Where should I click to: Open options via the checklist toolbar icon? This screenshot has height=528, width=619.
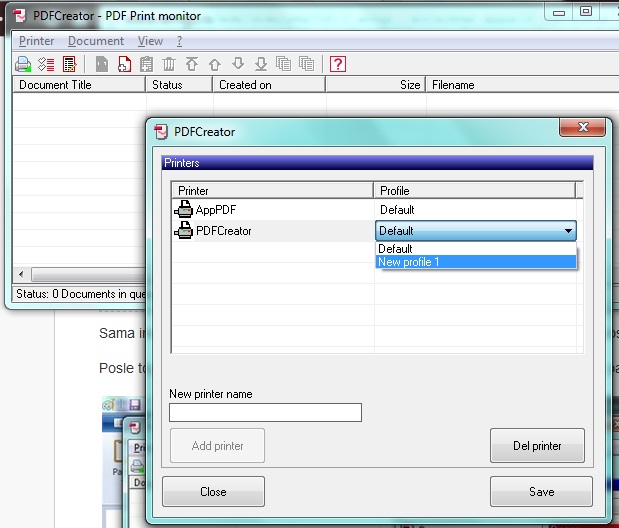tap(46, 64)
